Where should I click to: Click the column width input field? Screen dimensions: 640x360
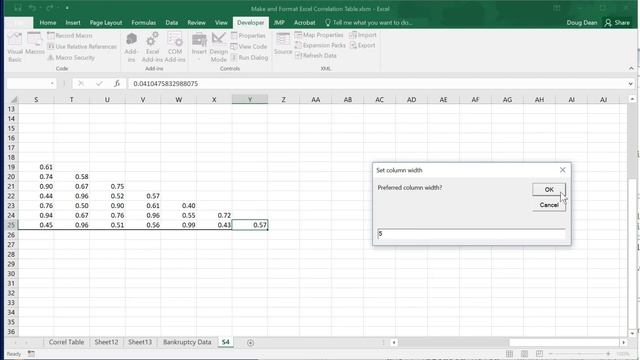coord(471,233)
